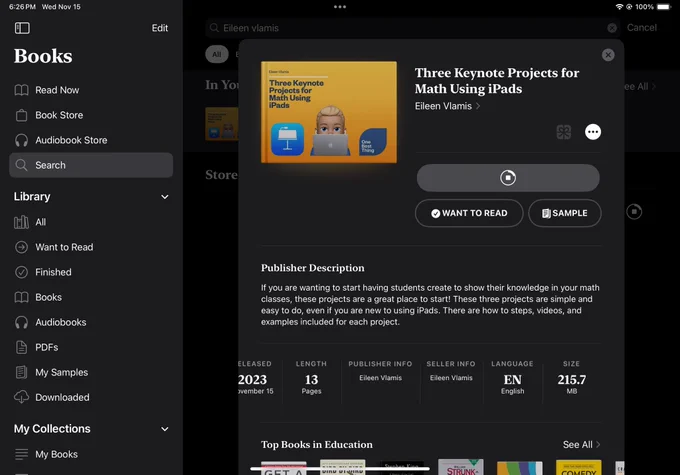Screen dimensions: 680x475
Task: Collapse the My Collections chevron
Action: coord(165,429)
